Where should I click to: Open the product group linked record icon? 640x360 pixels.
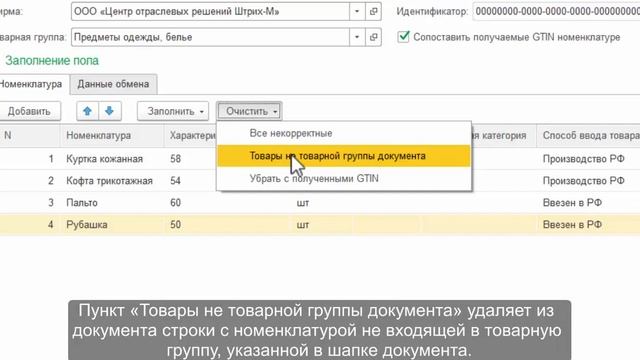coord(373,37)
